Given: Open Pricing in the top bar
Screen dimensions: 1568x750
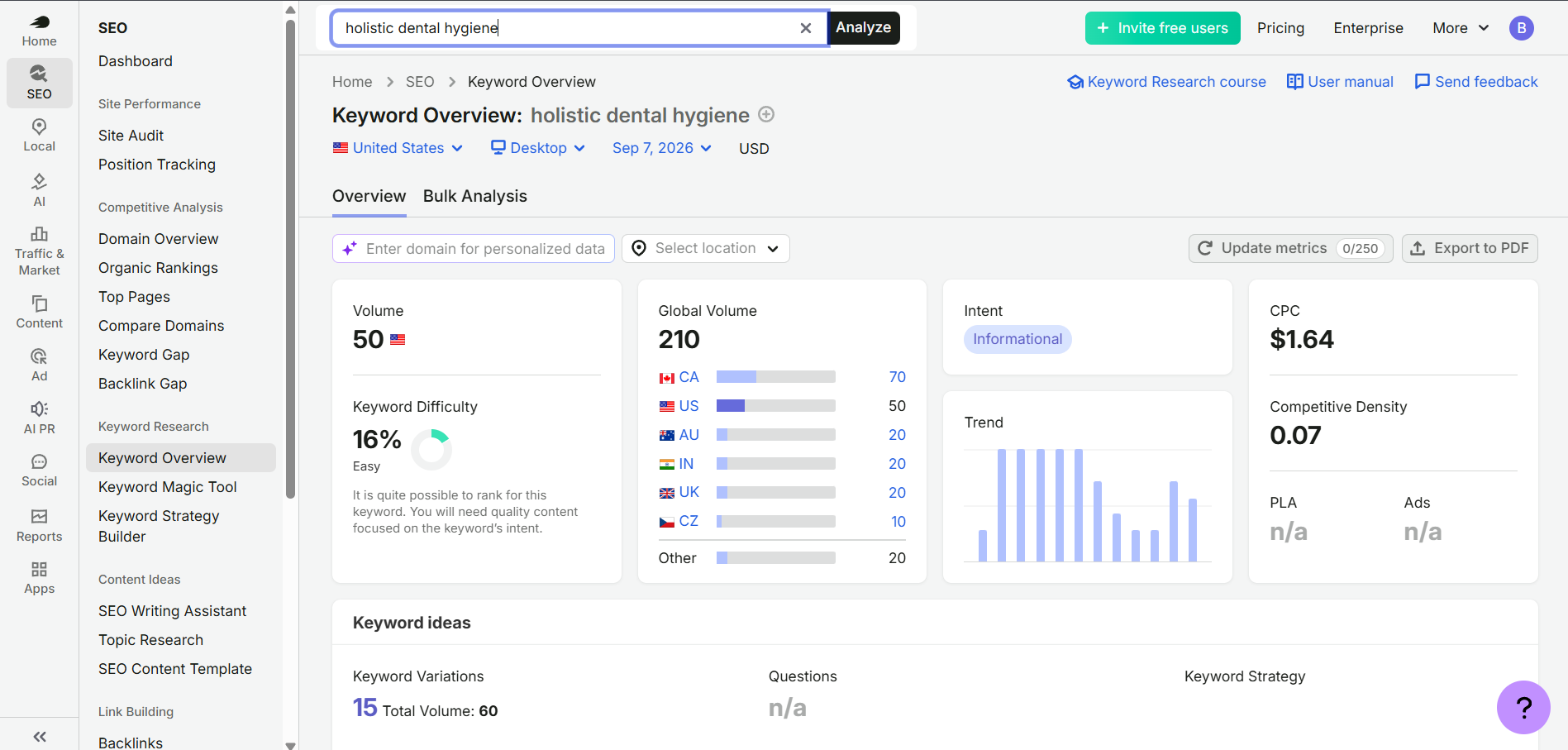Looking at the screenshot, I should (1280, 28).
